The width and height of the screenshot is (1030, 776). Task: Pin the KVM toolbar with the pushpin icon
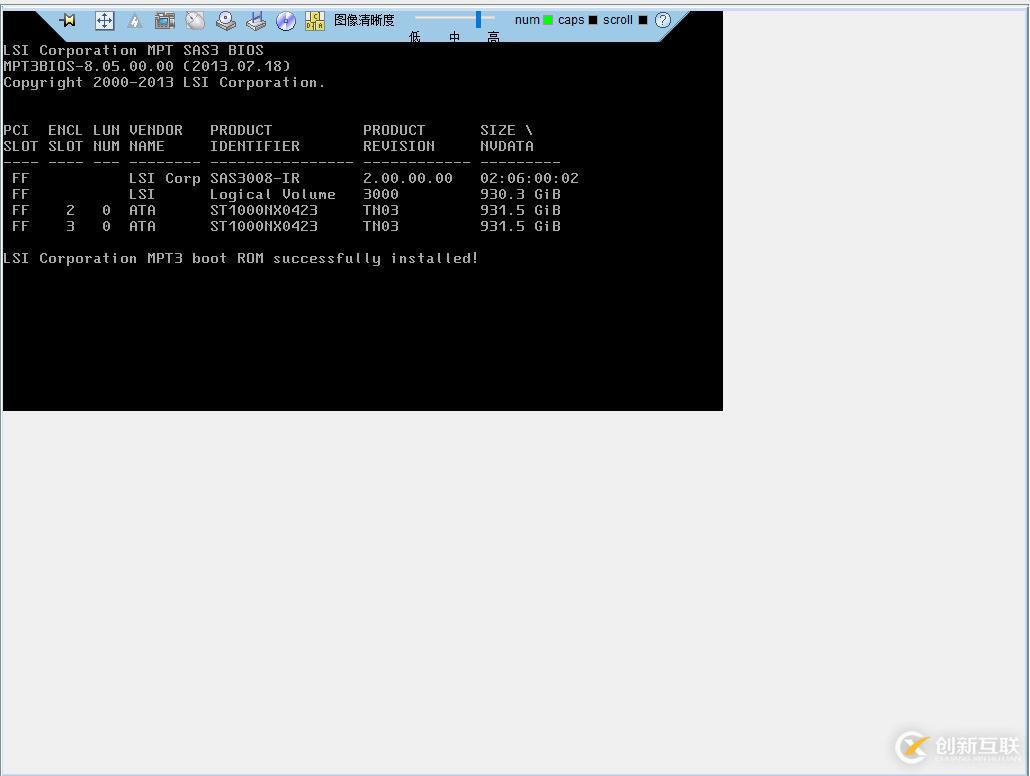tap(68, 20)
